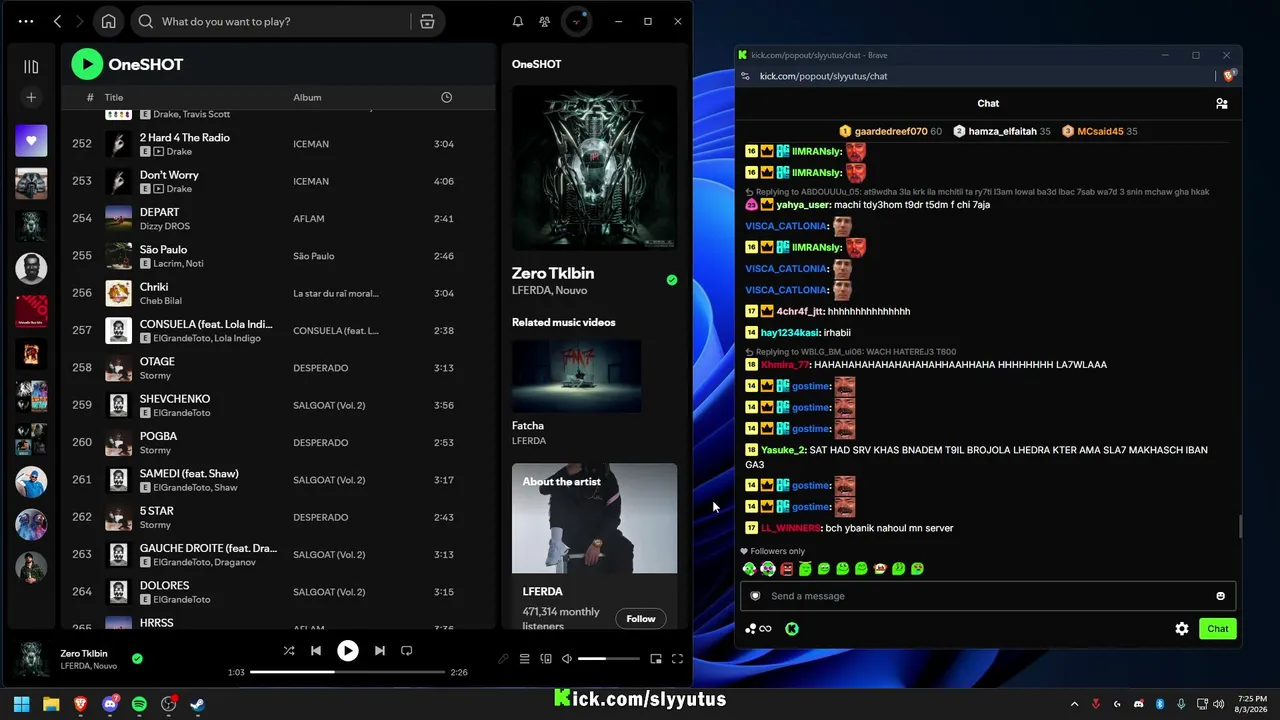Send the message with green Chat button

tap(1218, 629)
